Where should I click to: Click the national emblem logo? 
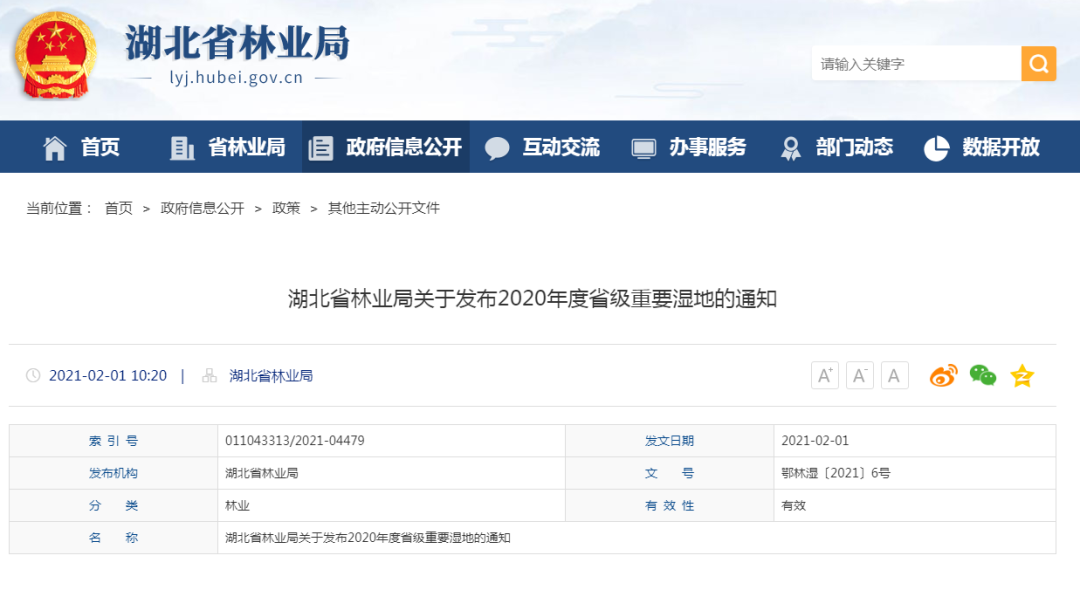55,55
